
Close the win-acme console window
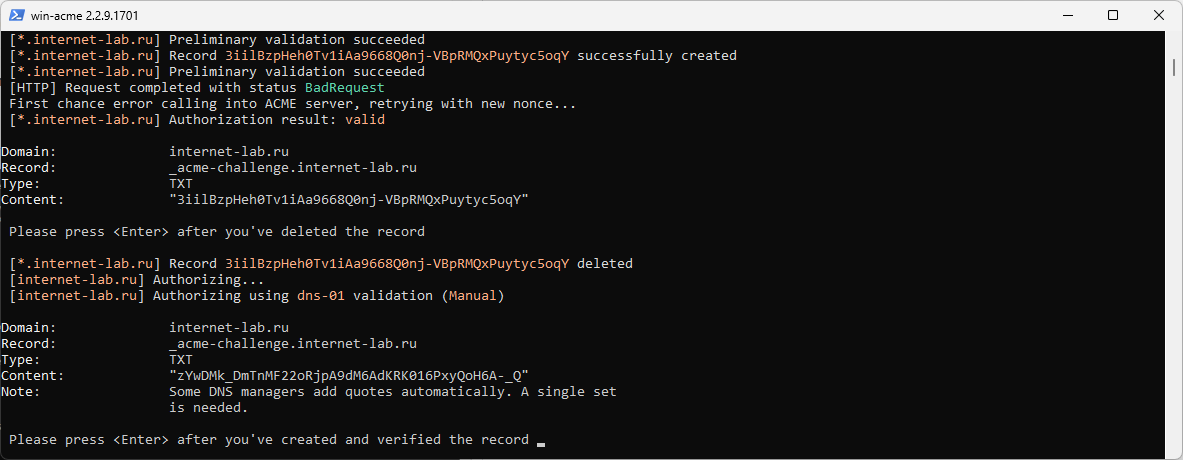(x=1158, y=15)
